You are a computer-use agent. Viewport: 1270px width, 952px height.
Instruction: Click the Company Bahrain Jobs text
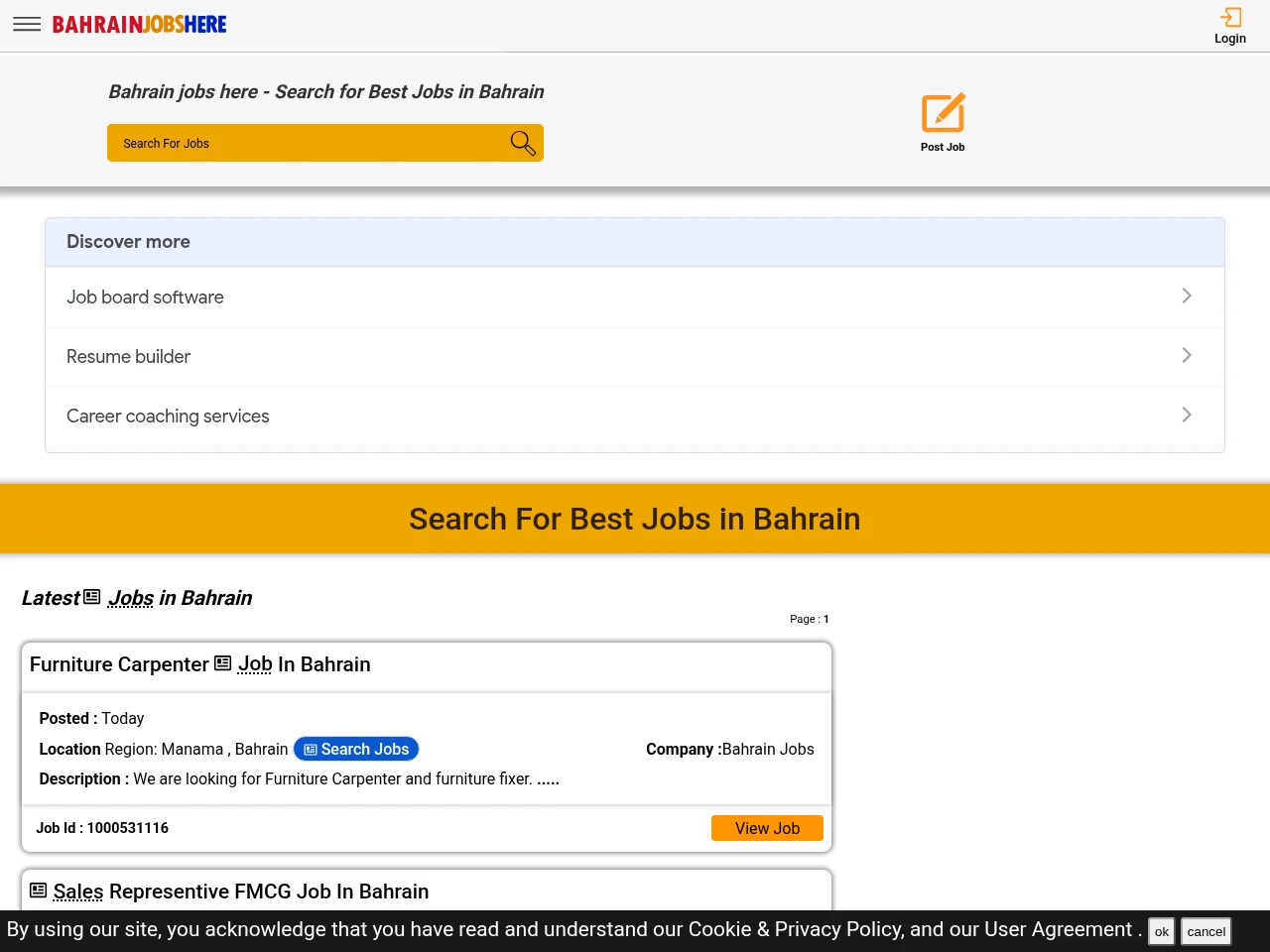tap(730, 749)
